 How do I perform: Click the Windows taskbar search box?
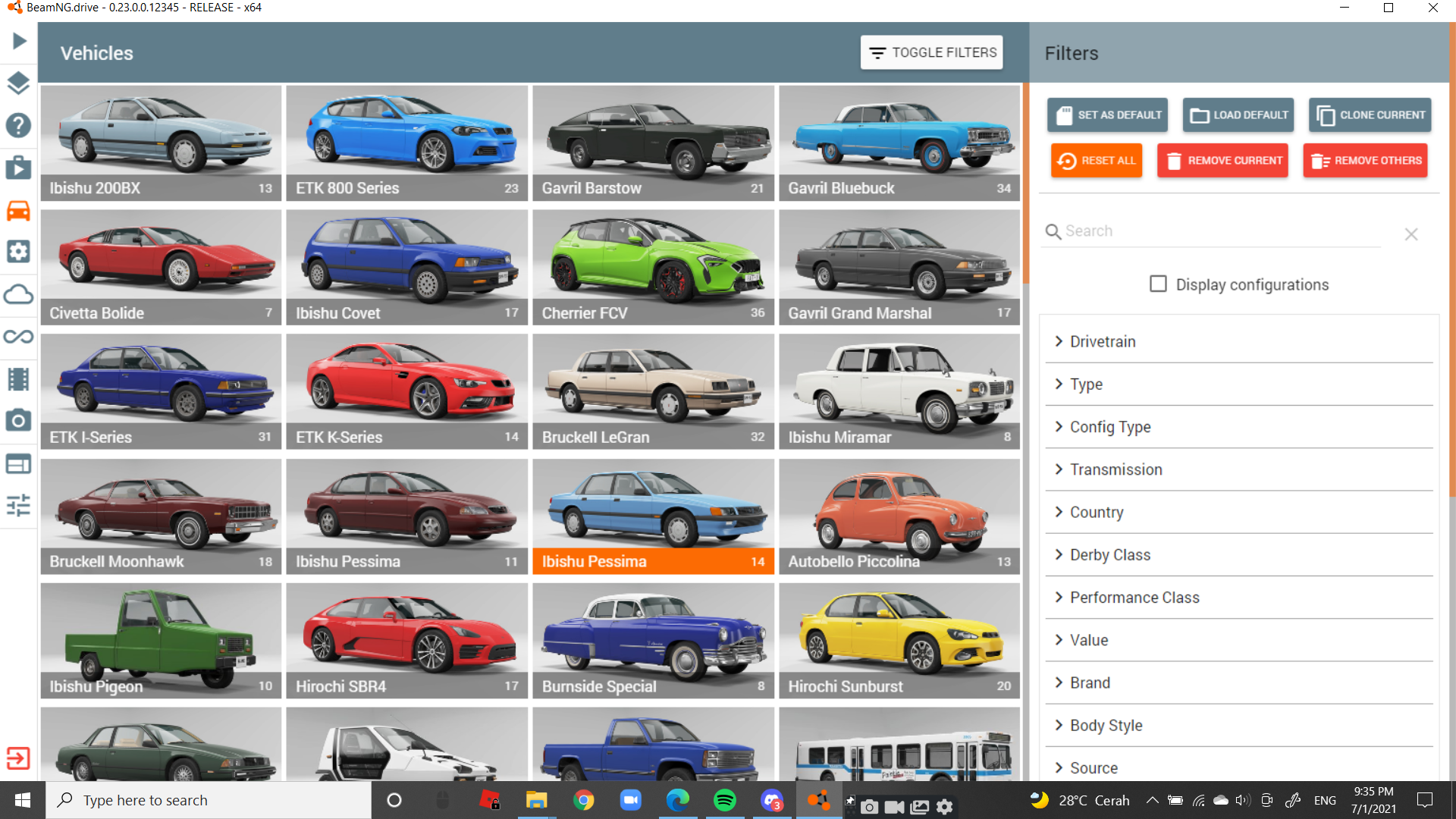click(209, 800)
